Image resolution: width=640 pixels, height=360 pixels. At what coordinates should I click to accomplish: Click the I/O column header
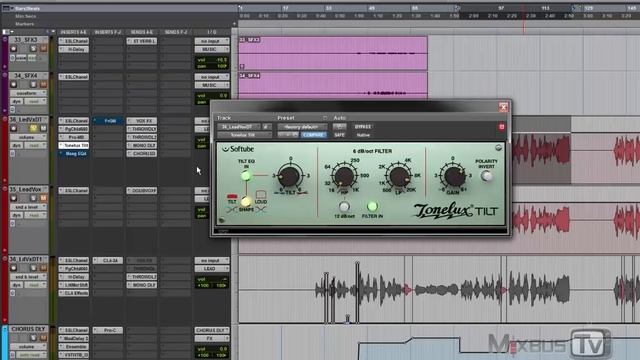click(212, 32)
